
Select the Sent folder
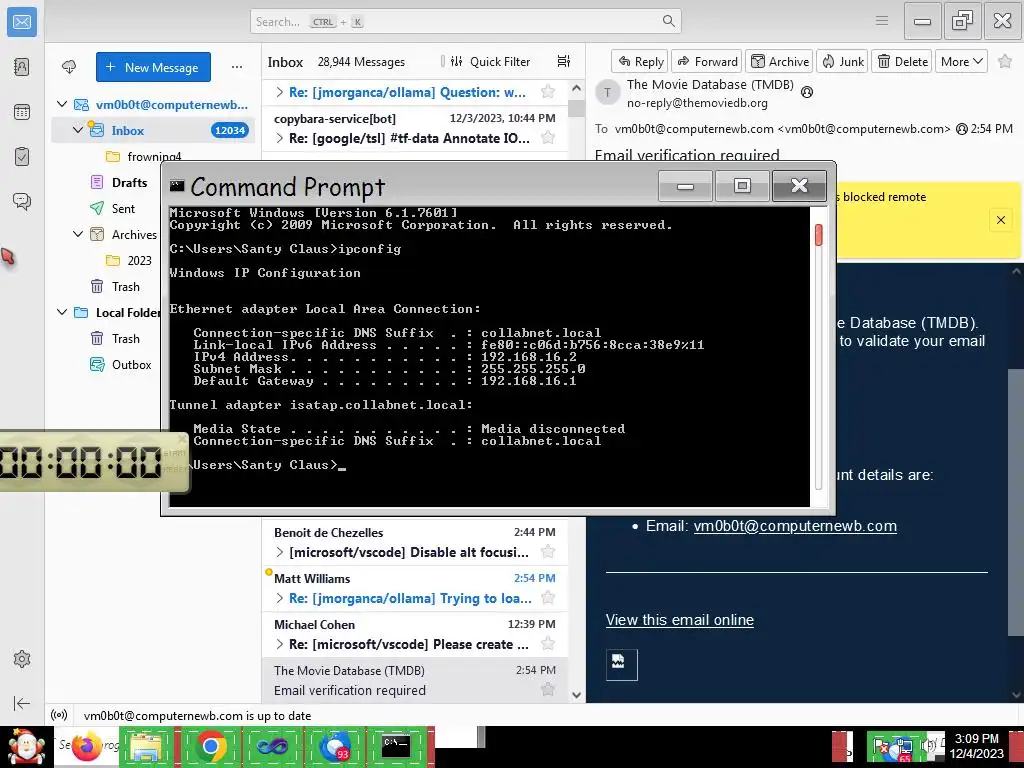coord(123,208)
